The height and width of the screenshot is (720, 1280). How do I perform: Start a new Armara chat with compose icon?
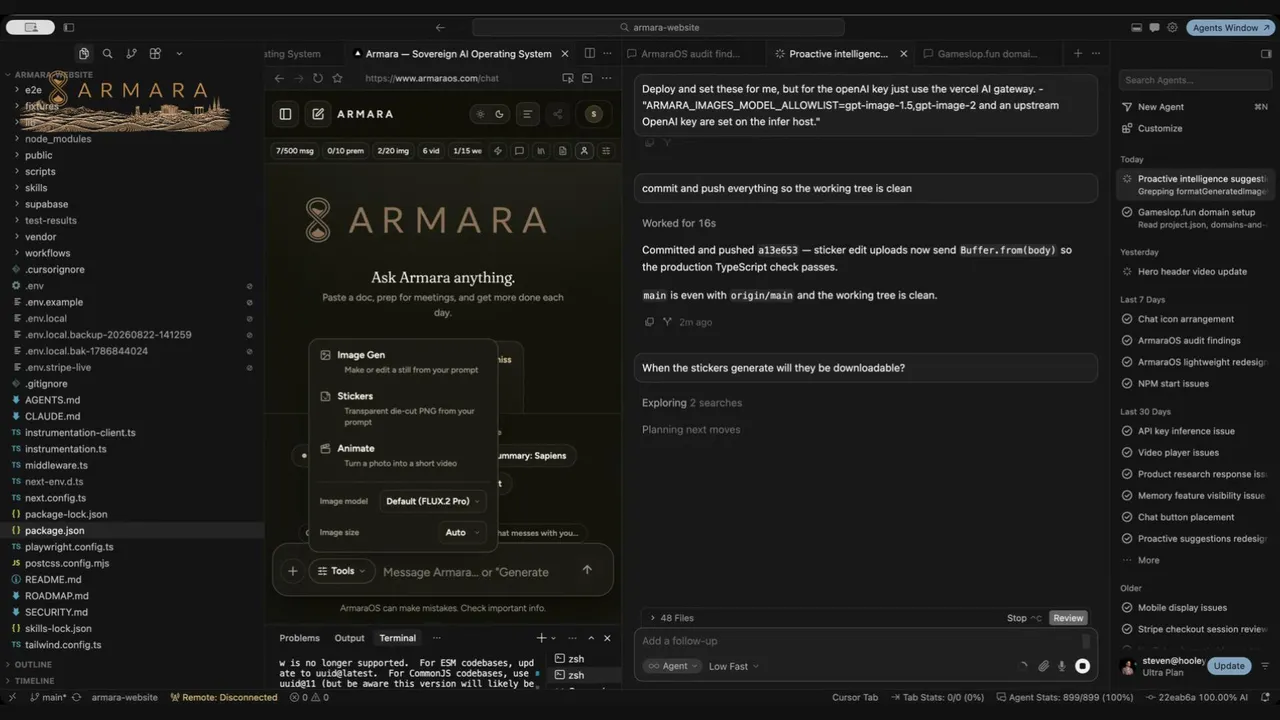click(318, 114)
